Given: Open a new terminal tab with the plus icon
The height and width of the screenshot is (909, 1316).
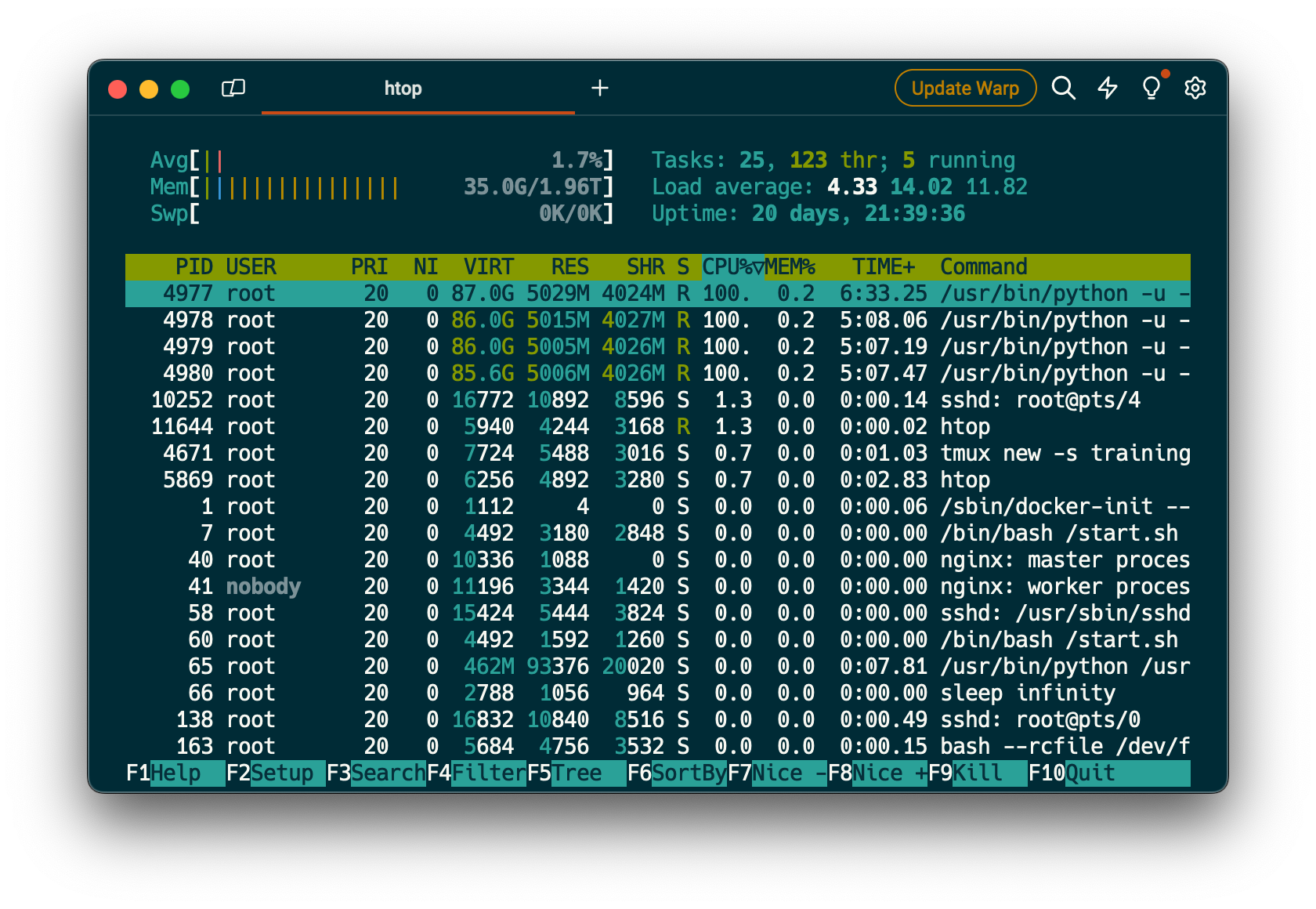Looking at the screenshot, I should (x=600, y=88).
